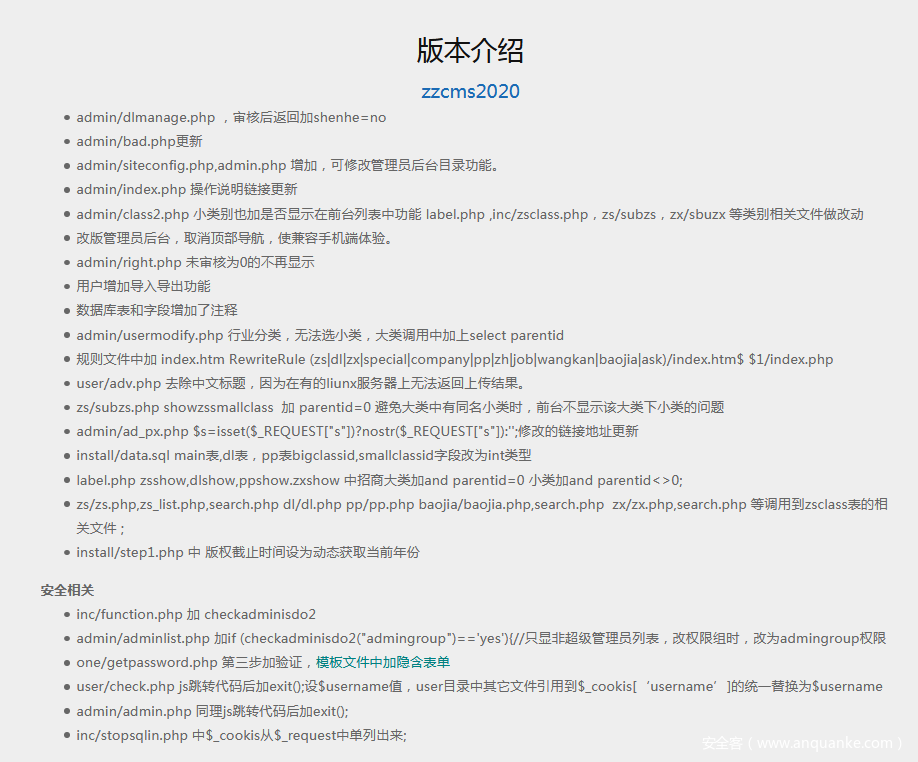Click the RewriteRule index.htm line
918x762 pixels.
[454, 359]
